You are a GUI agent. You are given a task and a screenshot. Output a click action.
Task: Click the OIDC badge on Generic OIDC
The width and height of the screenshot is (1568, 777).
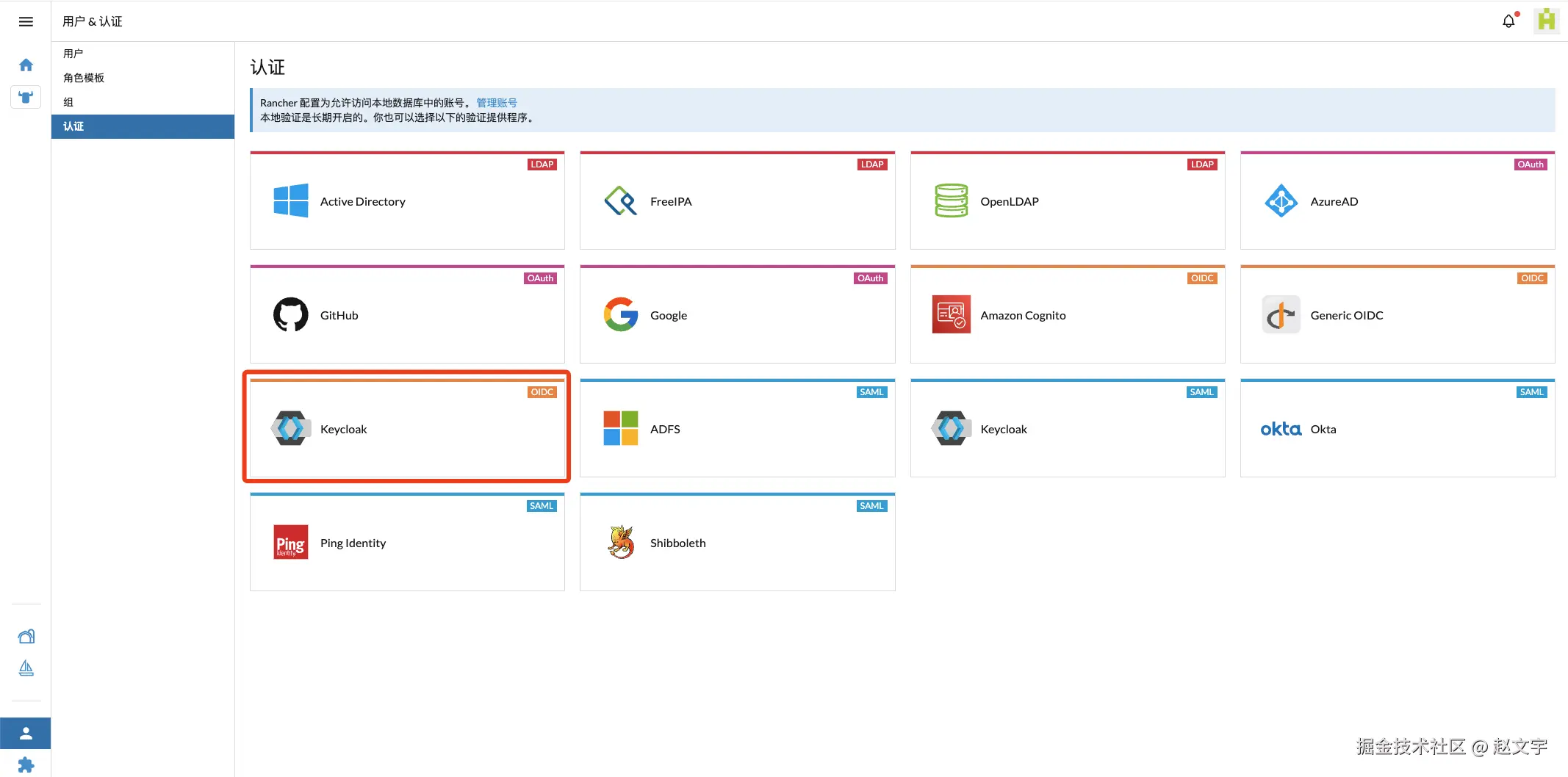point(1532,278)
